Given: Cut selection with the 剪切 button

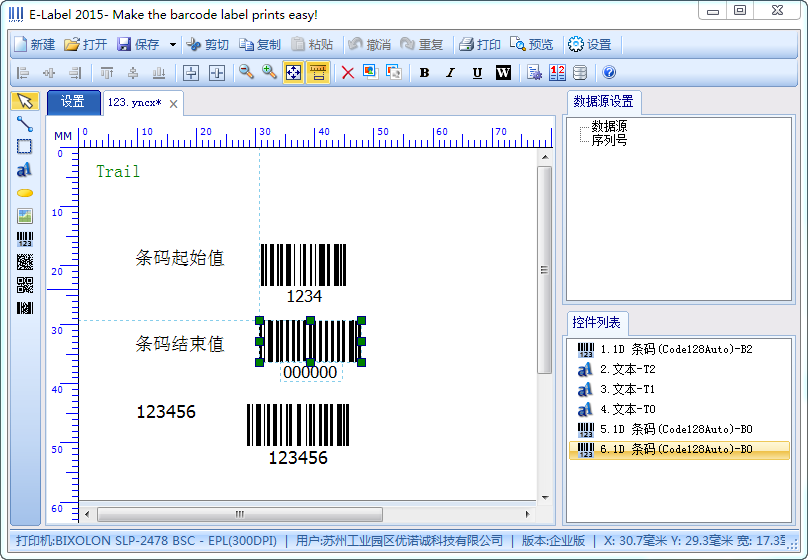Looking at the screenshot, I should click(207, 45).
